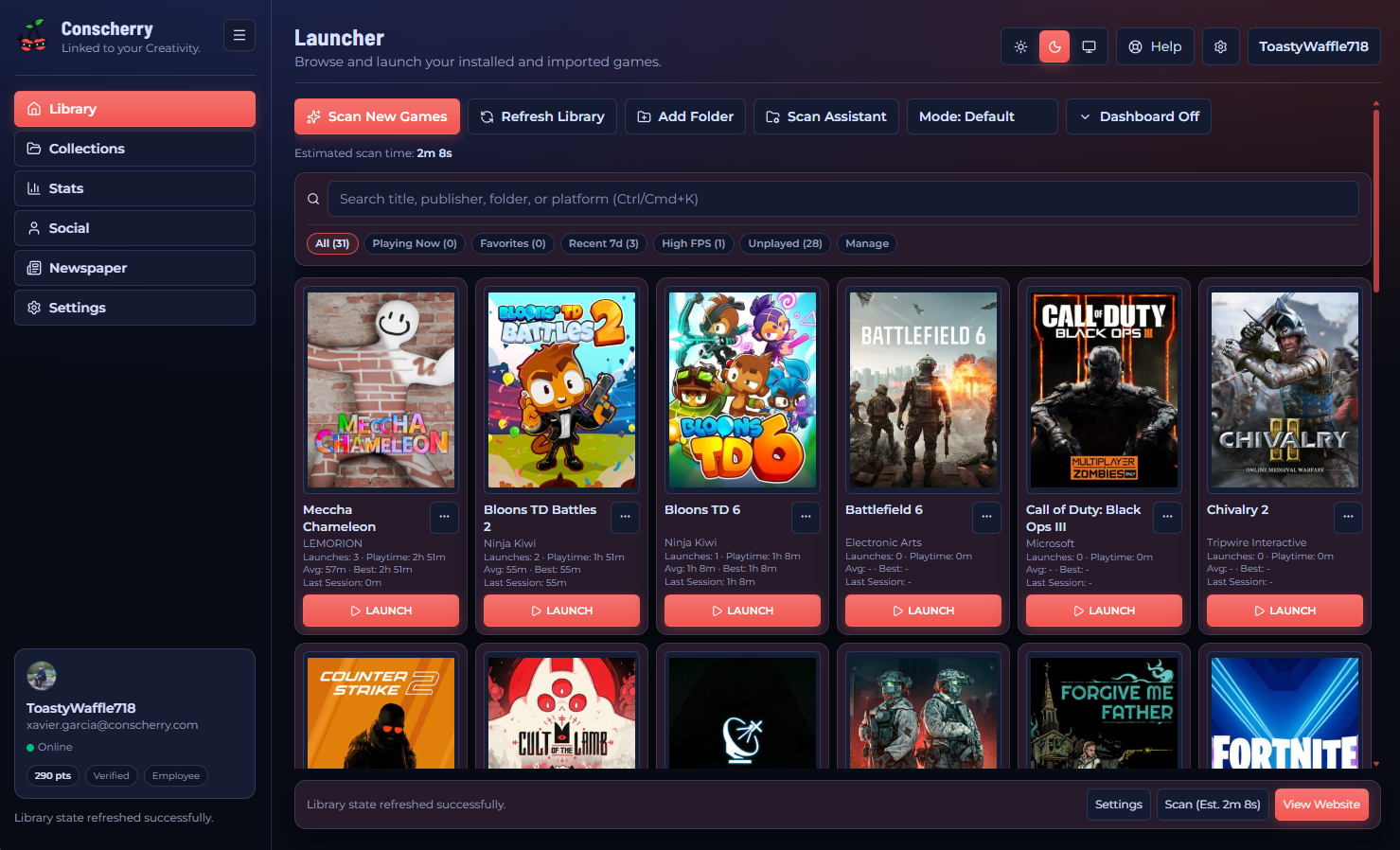This screenshot has width=1400, height=850.
Task: Open Meccha Chameleon options menu
Action: tap(444, 517)
